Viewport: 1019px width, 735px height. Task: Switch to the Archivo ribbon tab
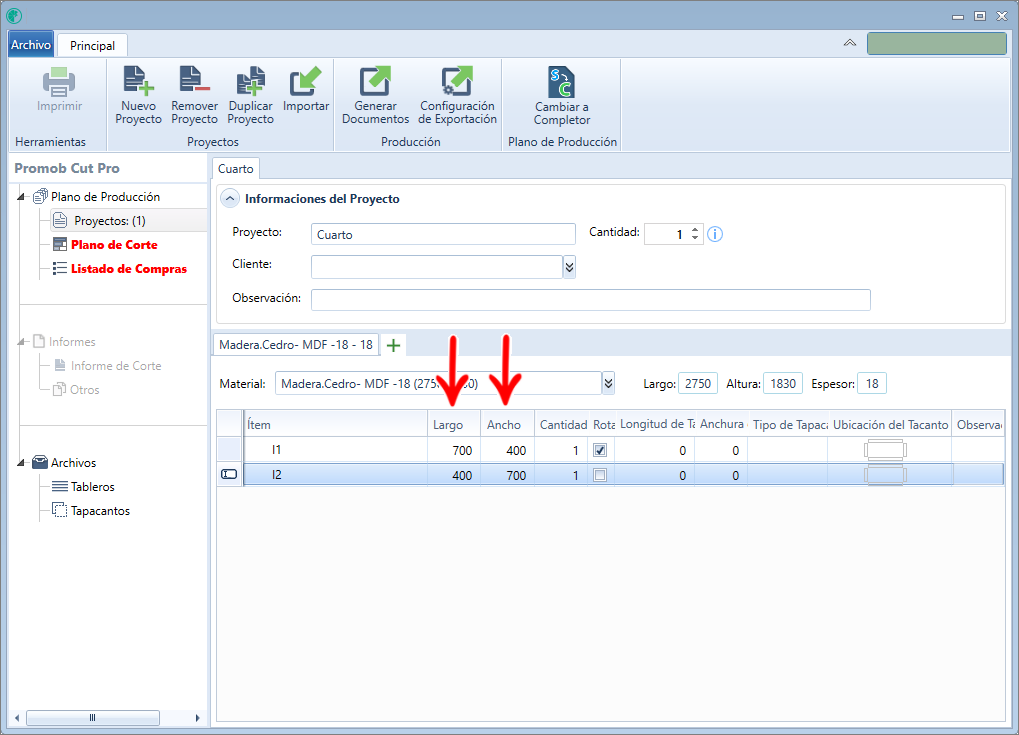(x=31, y=45)
